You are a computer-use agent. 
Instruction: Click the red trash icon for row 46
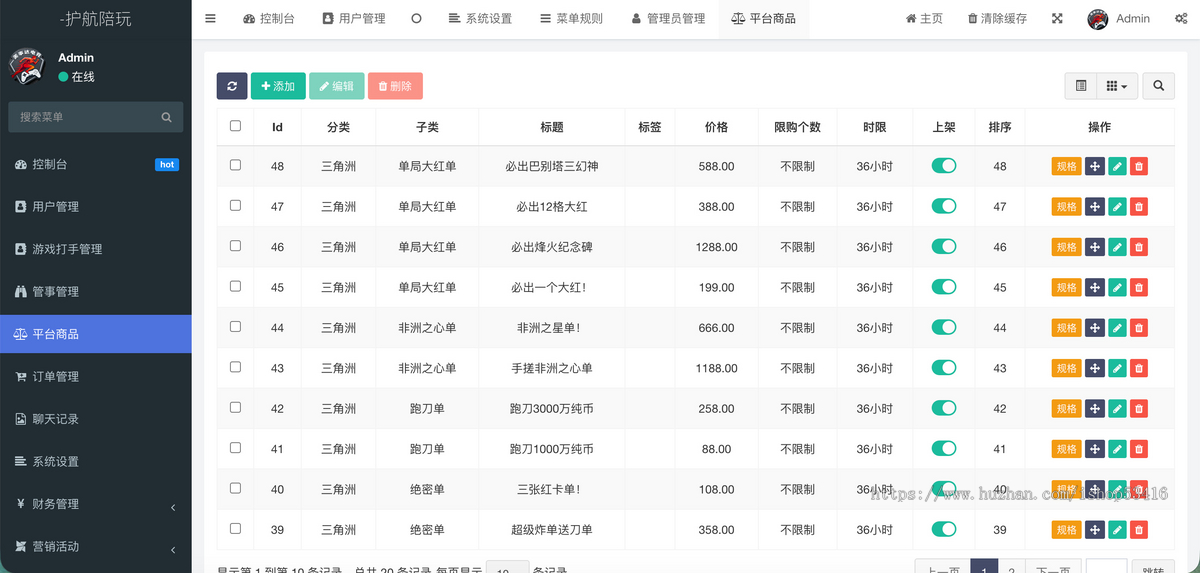coord(1139,247)
